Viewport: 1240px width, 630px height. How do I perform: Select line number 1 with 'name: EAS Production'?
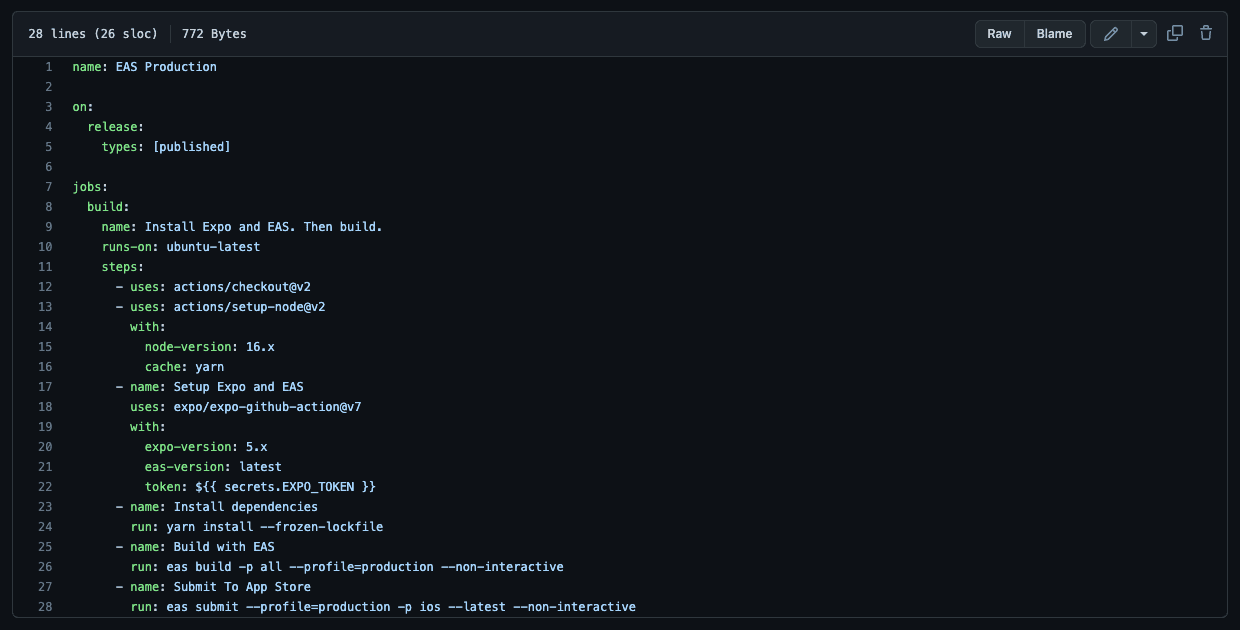click(48, 66)
